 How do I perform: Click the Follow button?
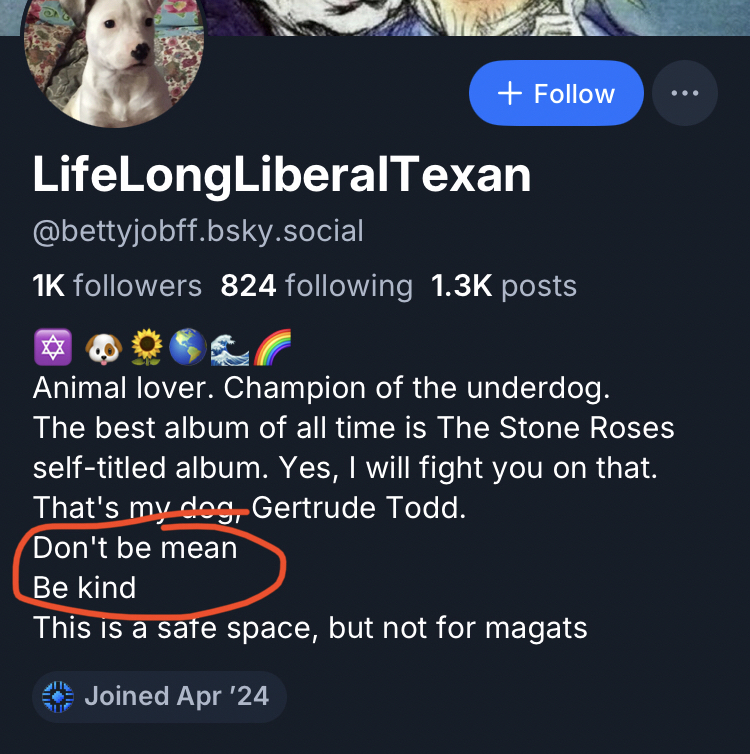coord(555,94)
